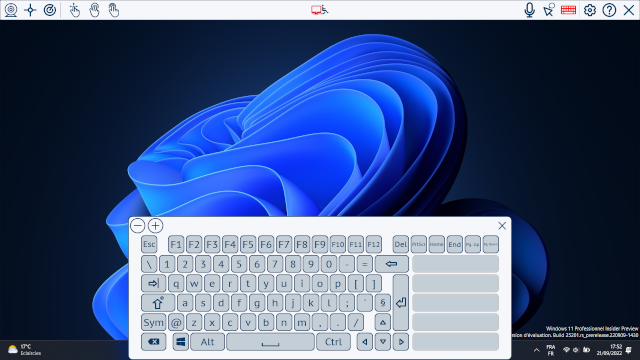Toggle the Shift up-arrow key
This screenshot has height=360, width=640.
158,303
